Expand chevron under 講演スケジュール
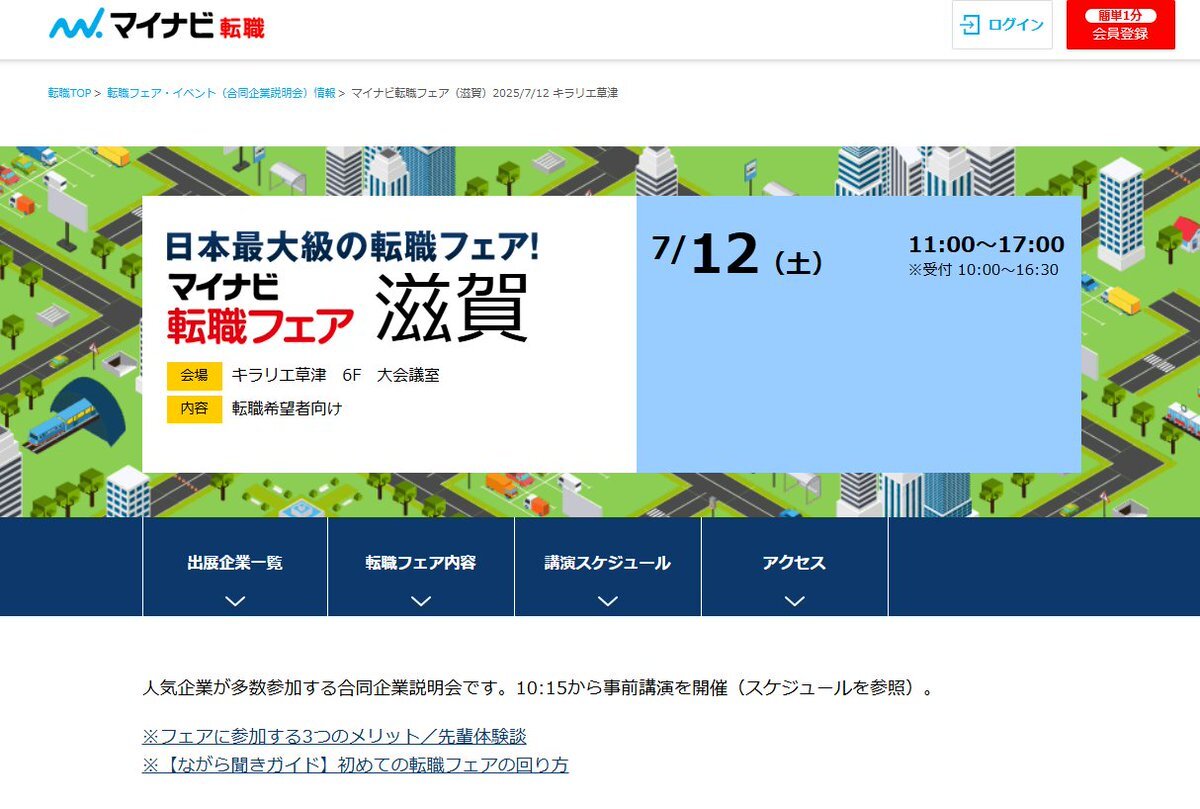 (608, 601)
